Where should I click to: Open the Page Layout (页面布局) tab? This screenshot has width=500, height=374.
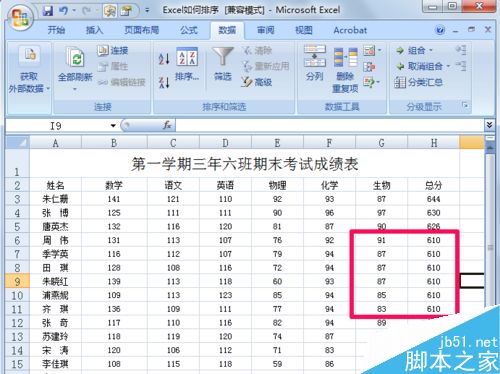pos(141,30)
